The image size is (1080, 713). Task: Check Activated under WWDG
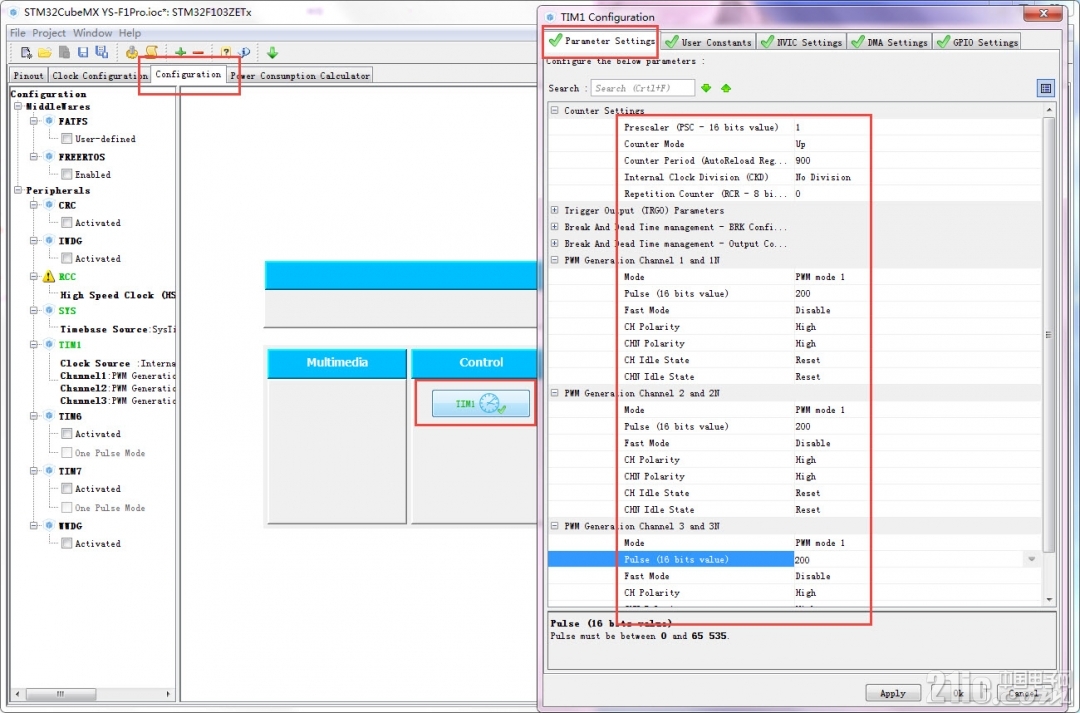tap(67, 544)
